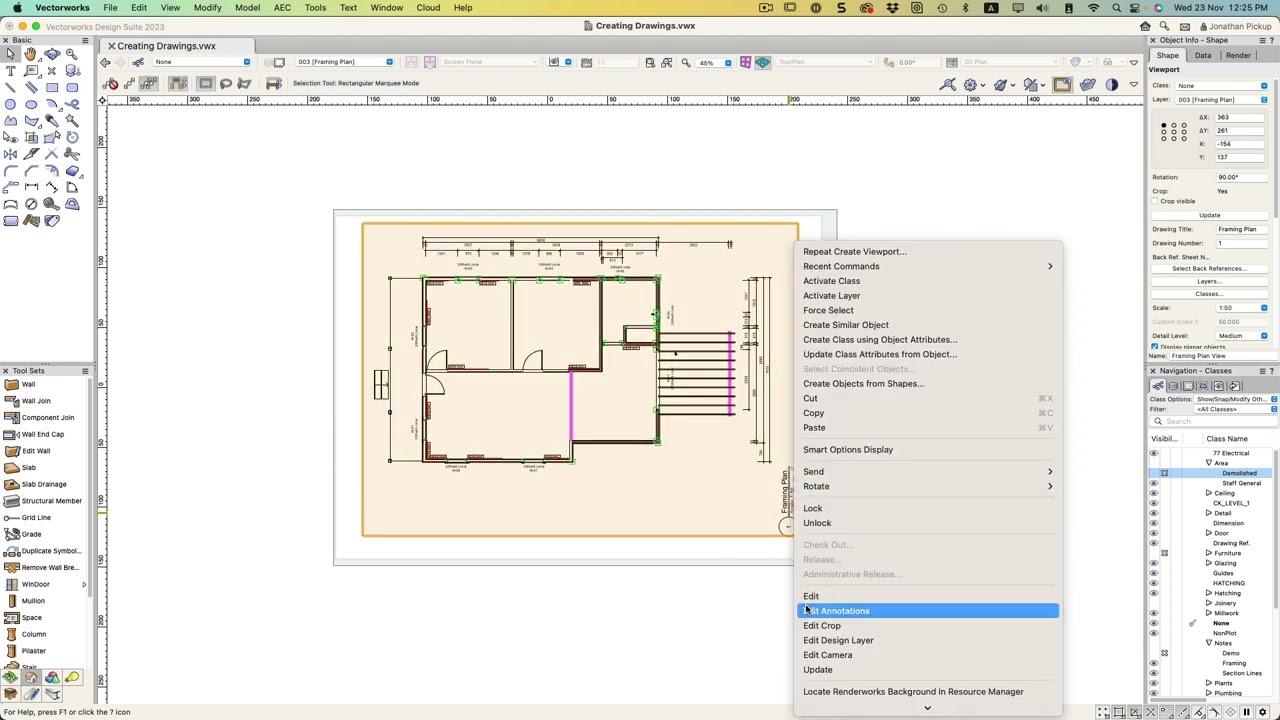Select the Oval tool
Screen dimensions: 1280x720
31,104
